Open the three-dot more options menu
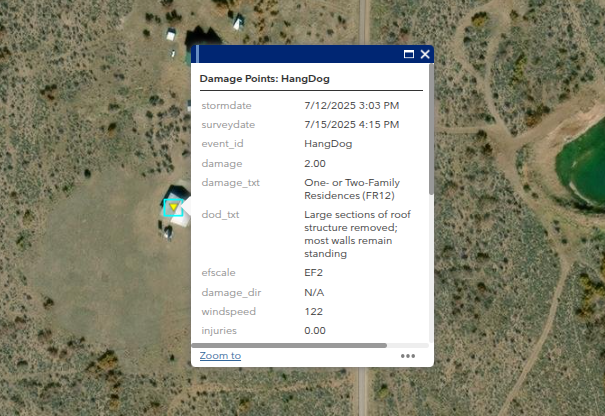This screenshot has height=416, width=605. [408, 356]
